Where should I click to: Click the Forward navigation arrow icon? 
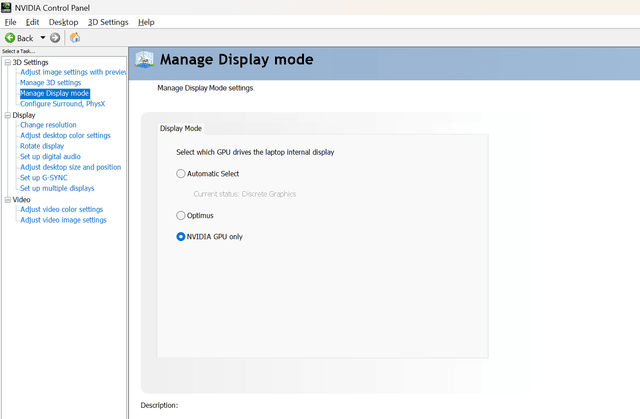coord(55,38)
